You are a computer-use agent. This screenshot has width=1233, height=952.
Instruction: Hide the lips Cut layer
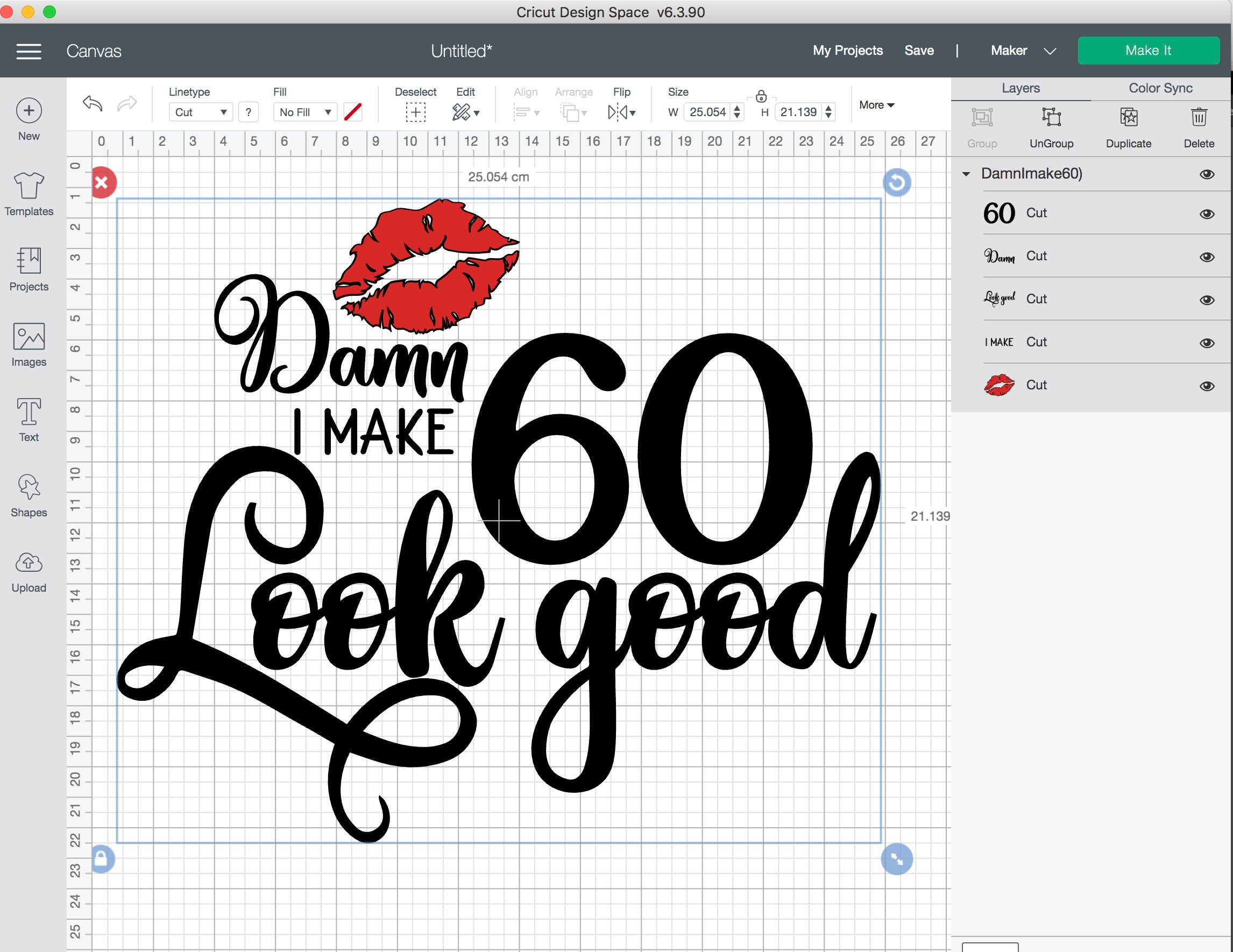1208,386
